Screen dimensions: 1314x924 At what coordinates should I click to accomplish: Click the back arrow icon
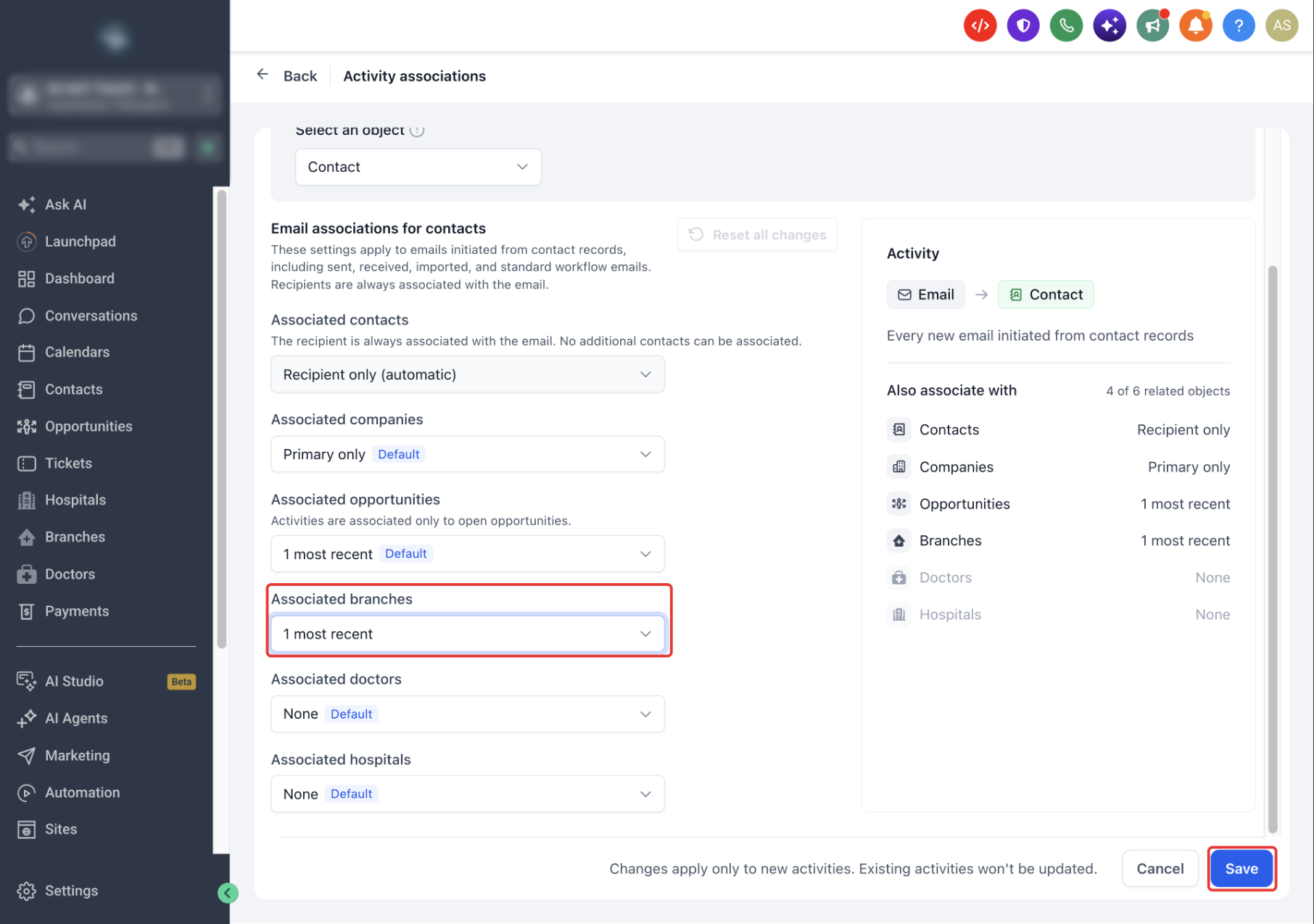(263, 75)
